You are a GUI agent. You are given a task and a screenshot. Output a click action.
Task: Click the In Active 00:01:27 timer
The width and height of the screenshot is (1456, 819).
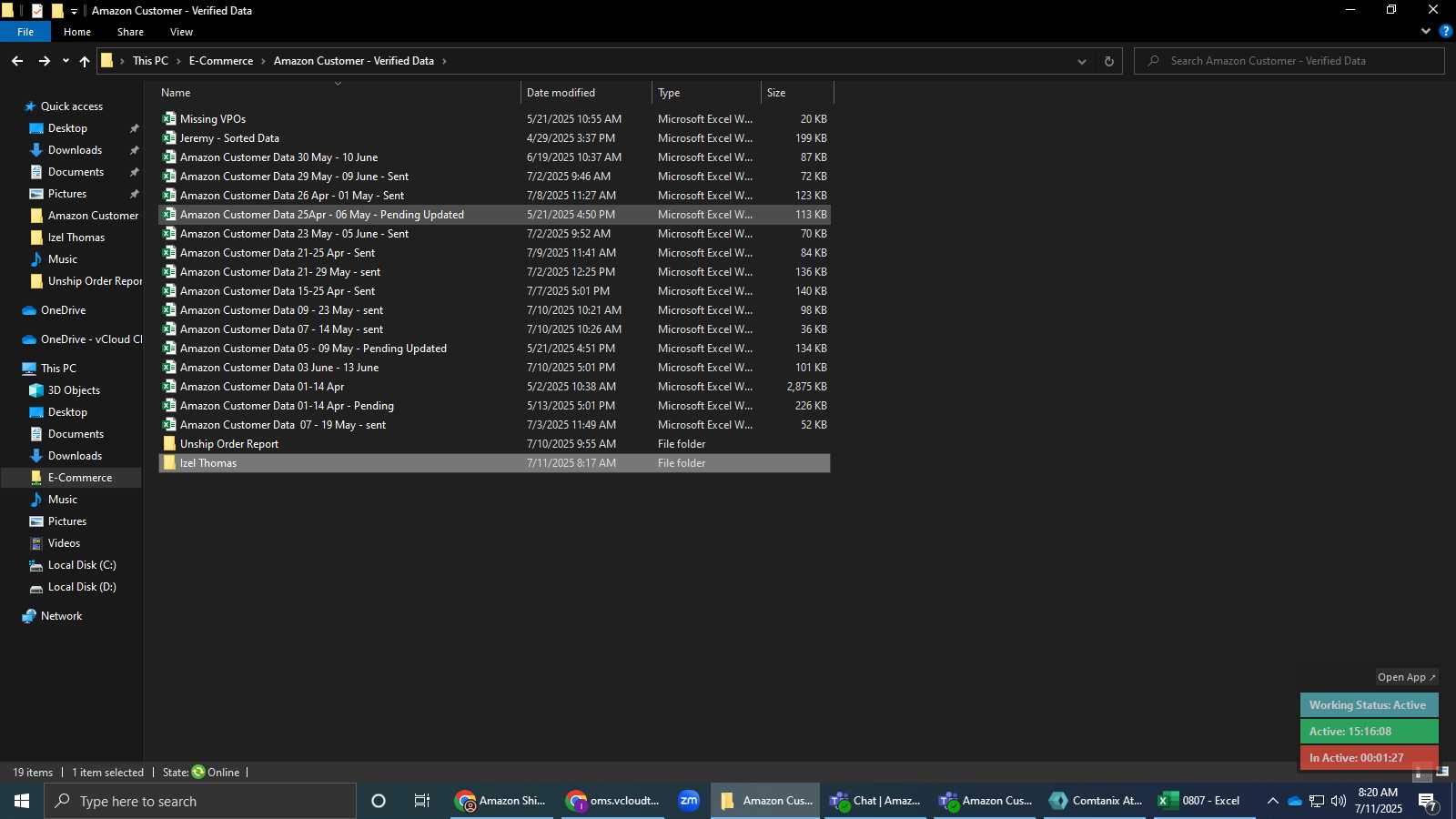click(x=1369, y=758)
